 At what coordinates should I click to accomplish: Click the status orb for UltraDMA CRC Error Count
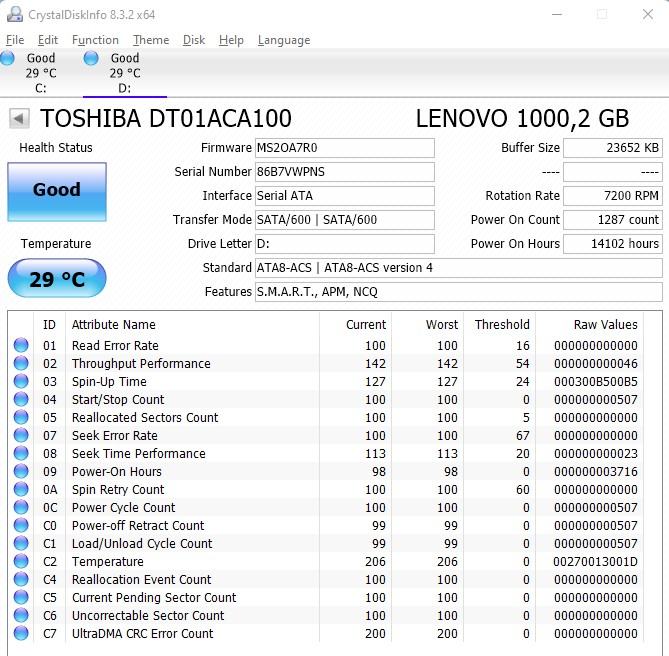pyautogui.click(x=21, y=634)
